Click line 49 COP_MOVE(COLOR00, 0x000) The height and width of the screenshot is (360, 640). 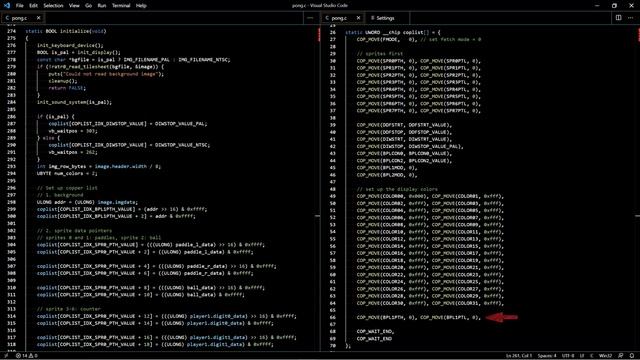pos(393,196)
